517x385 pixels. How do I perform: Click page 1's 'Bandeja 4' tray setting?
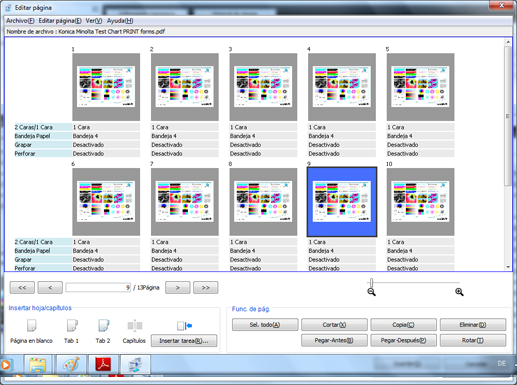click(106, 136)
